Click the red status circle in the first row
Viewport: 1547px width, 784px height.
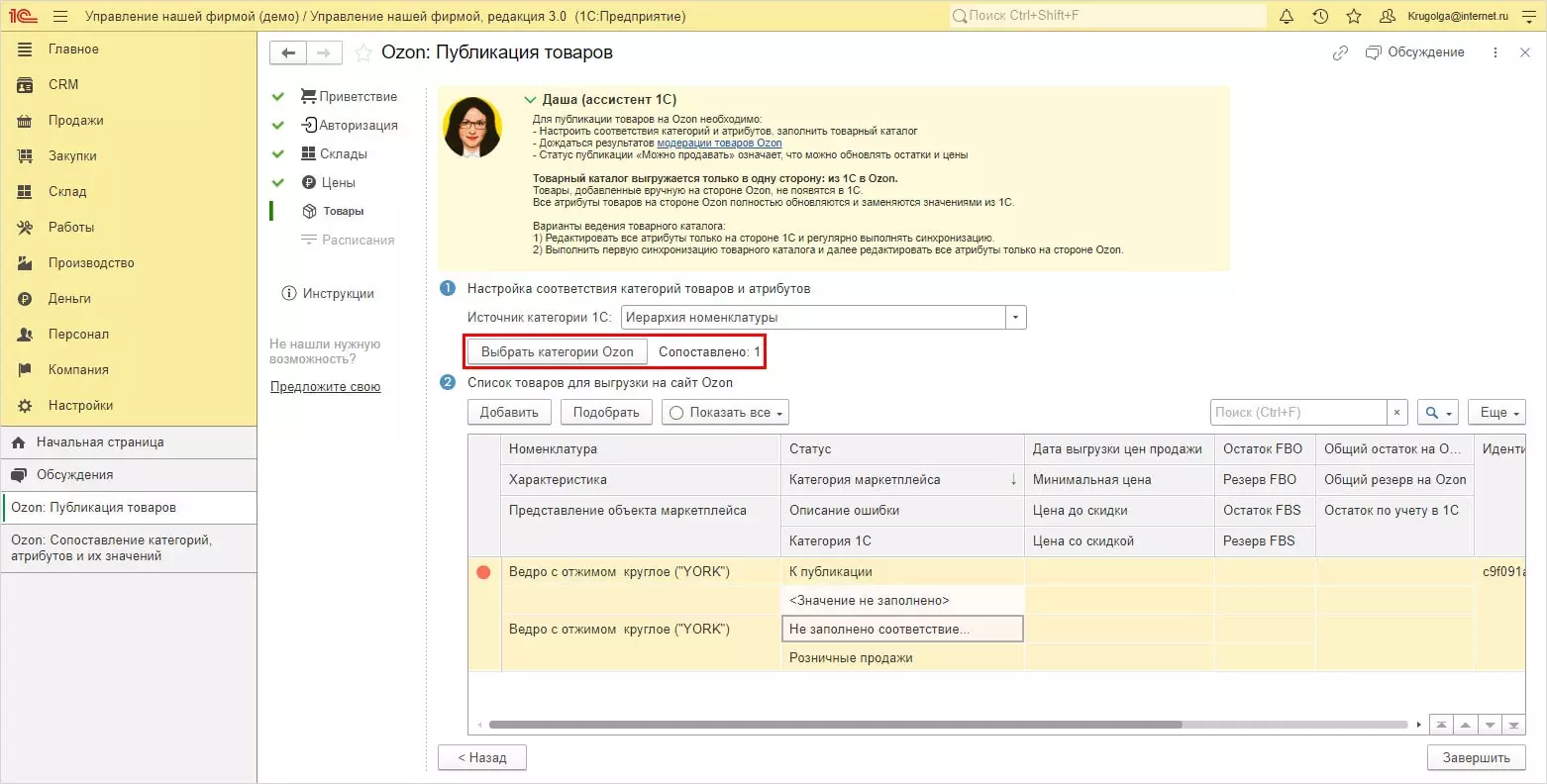pyautogui.click(x=483, y=572)
